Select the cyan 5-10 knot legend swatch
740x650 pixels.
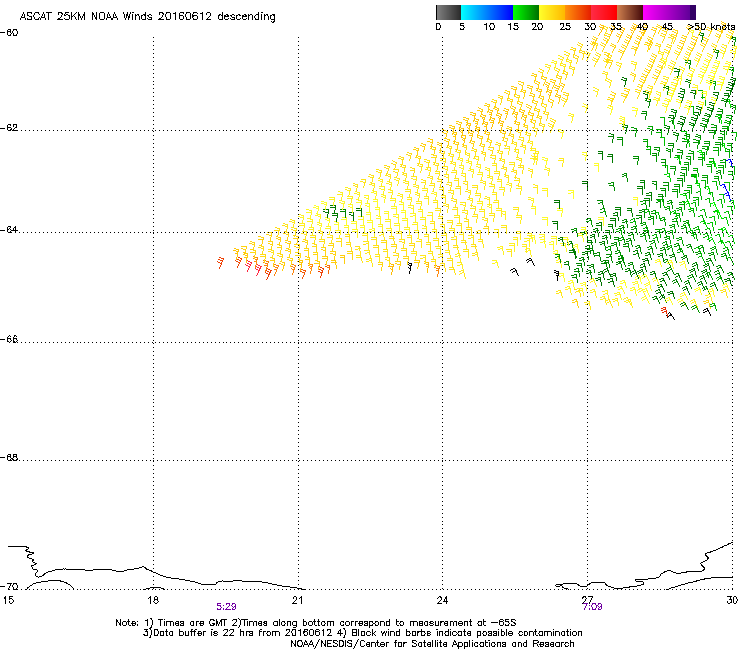point(474,12)
